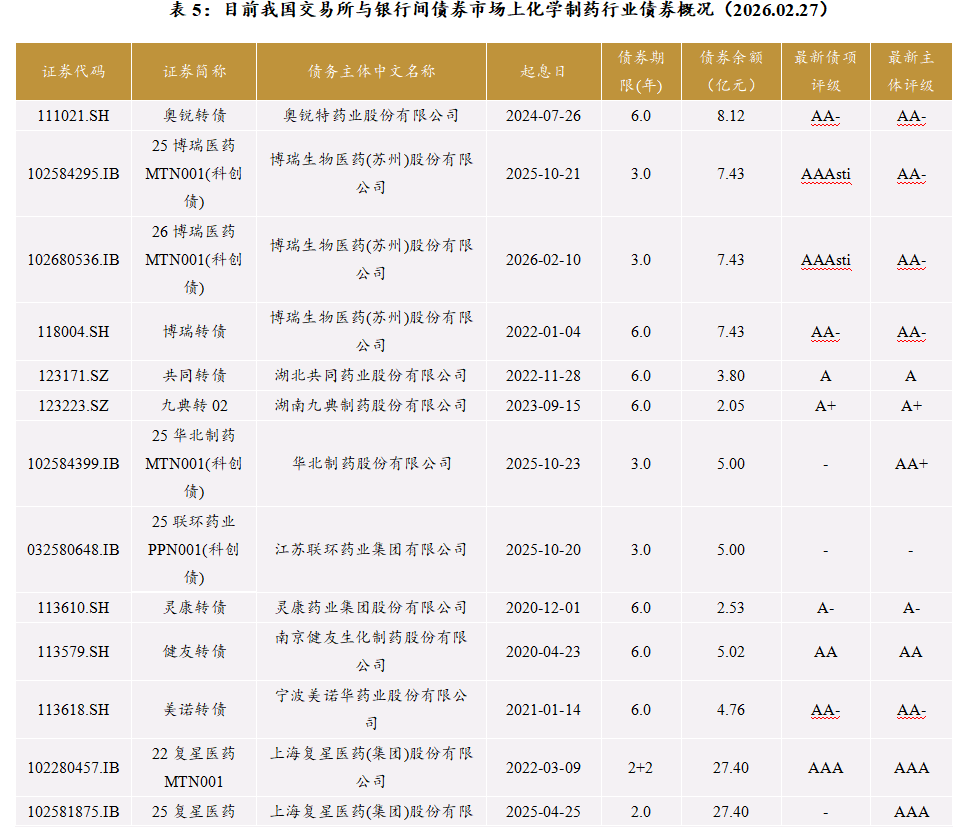The width and height of the screenshot is (970, 838).
Task: Click the date 2025-04-25
Action: pos(543,812)
